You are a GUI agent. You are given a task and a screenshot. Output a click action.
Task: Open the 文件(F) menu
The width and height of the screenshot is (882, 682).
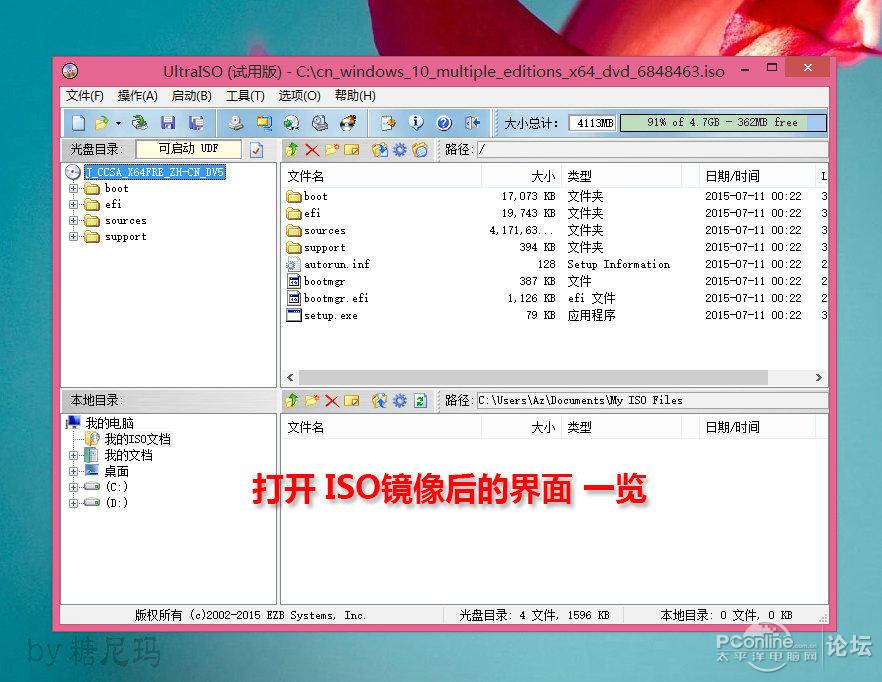click(x=81, y=95)
